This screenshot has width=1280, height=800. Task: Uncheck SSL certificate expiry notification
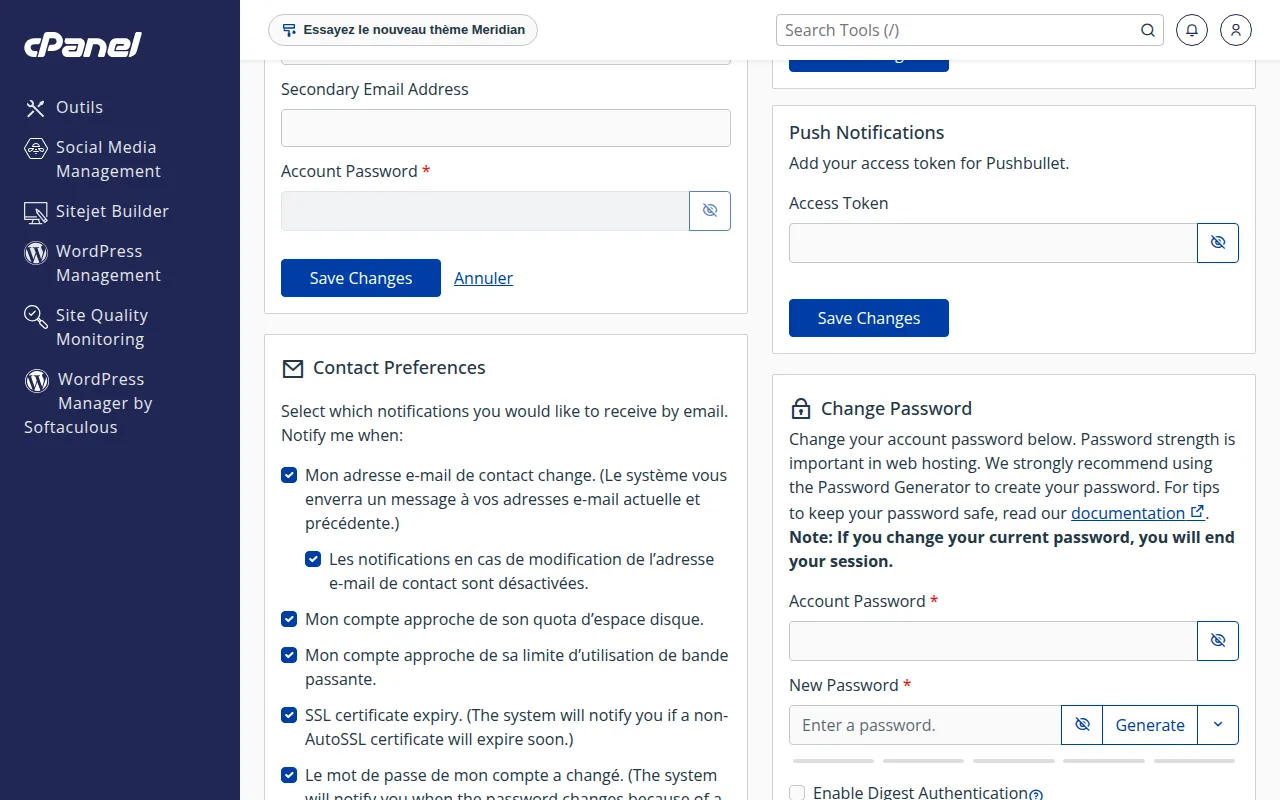(289, 715)
